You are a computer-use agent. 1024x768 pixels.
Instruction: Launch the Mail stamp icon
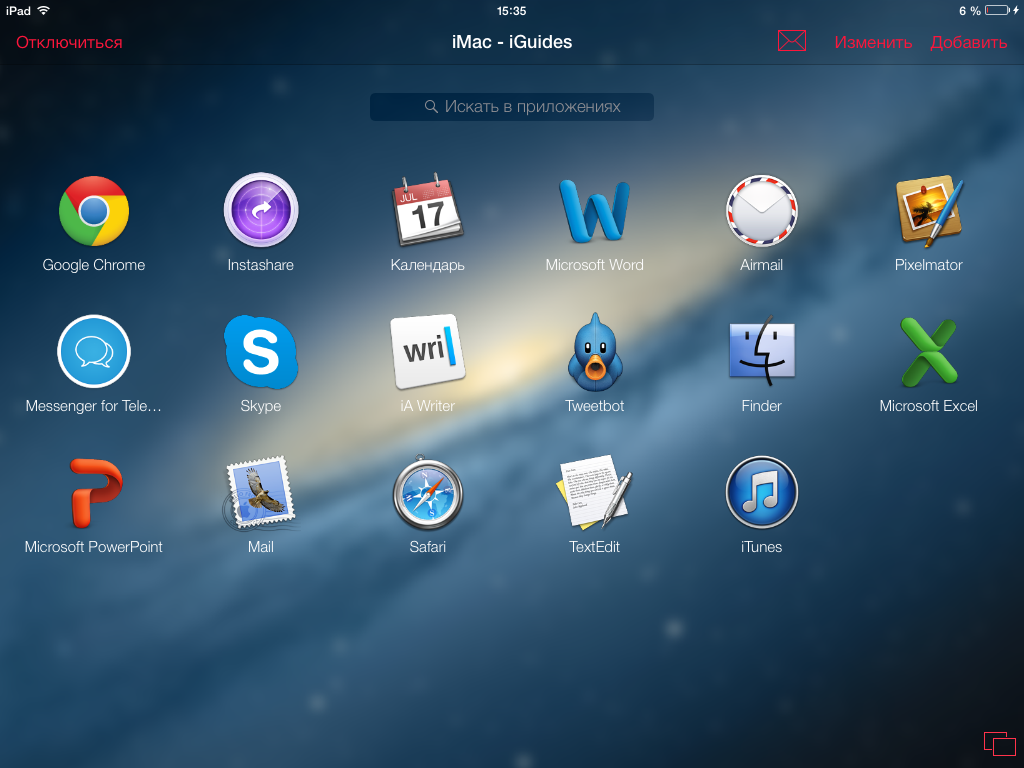261,492
